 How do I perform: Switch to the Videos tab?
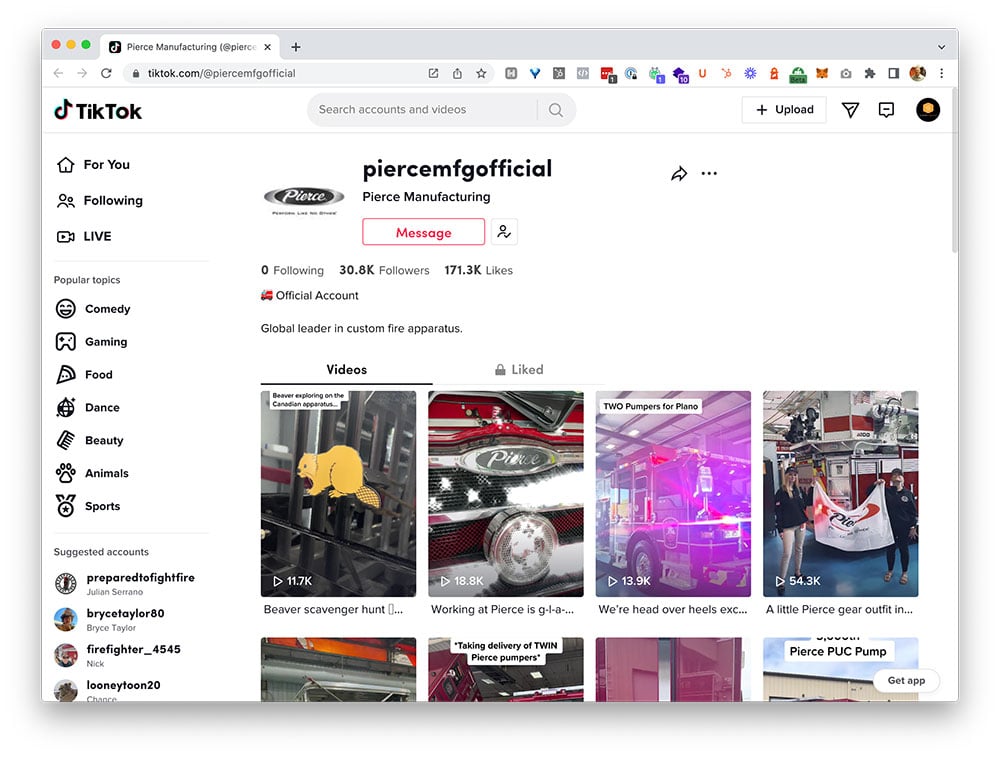click(x=346, y=370)
